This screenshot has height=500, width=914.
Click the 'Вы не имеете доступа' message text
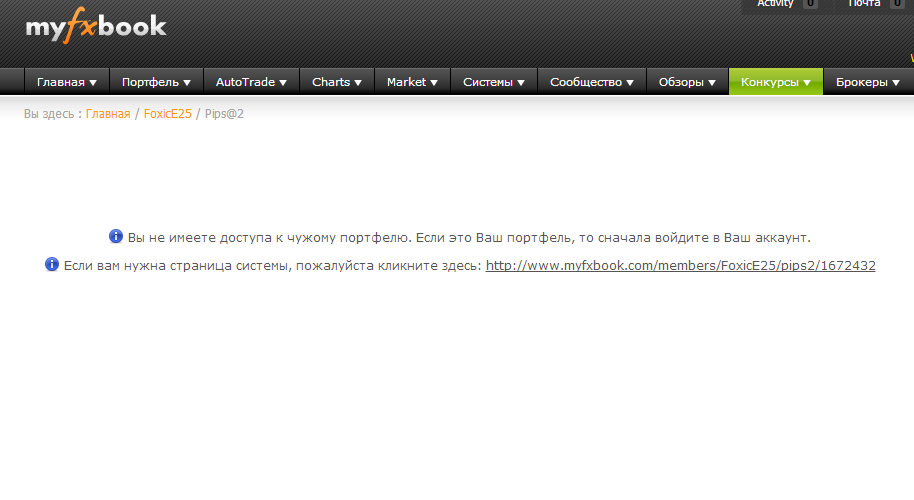click(x=469, y=237)
